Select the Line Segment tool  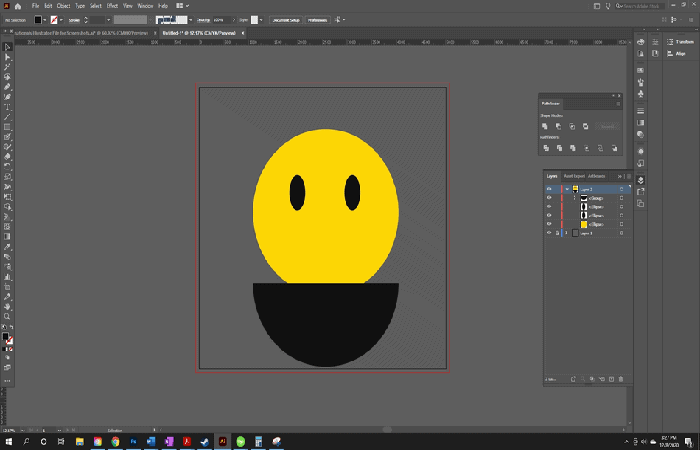click(7, 117)
